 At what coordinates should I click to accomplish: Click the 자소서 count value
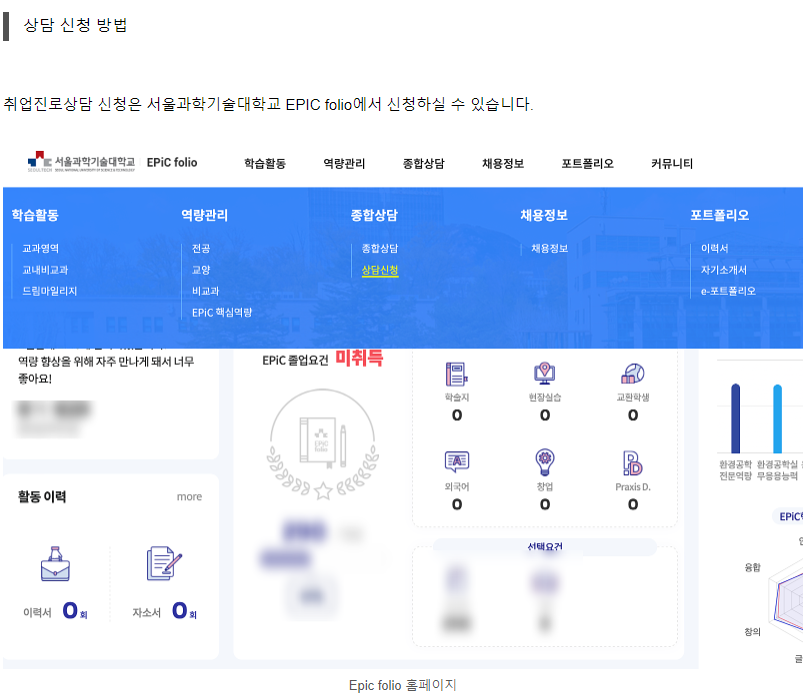point(179,610)
